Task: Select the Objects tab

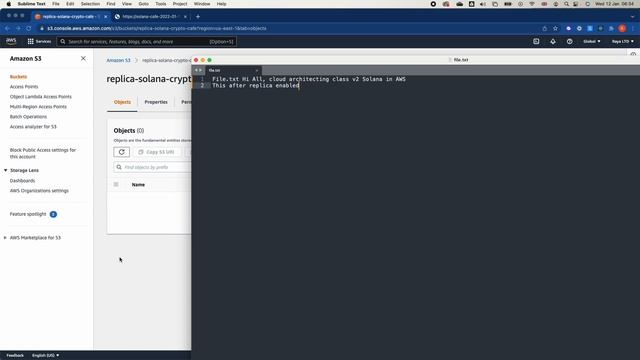Action: tap(122, 102)
